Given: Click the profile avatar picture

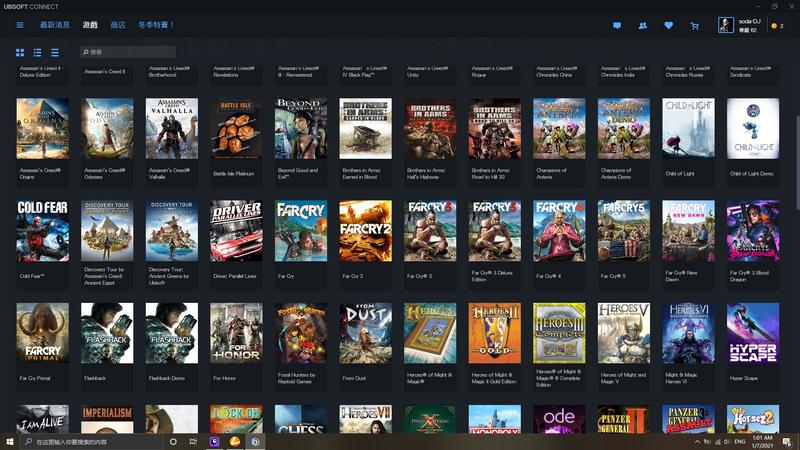Looking at the screenshot, I should click(726, 25).
